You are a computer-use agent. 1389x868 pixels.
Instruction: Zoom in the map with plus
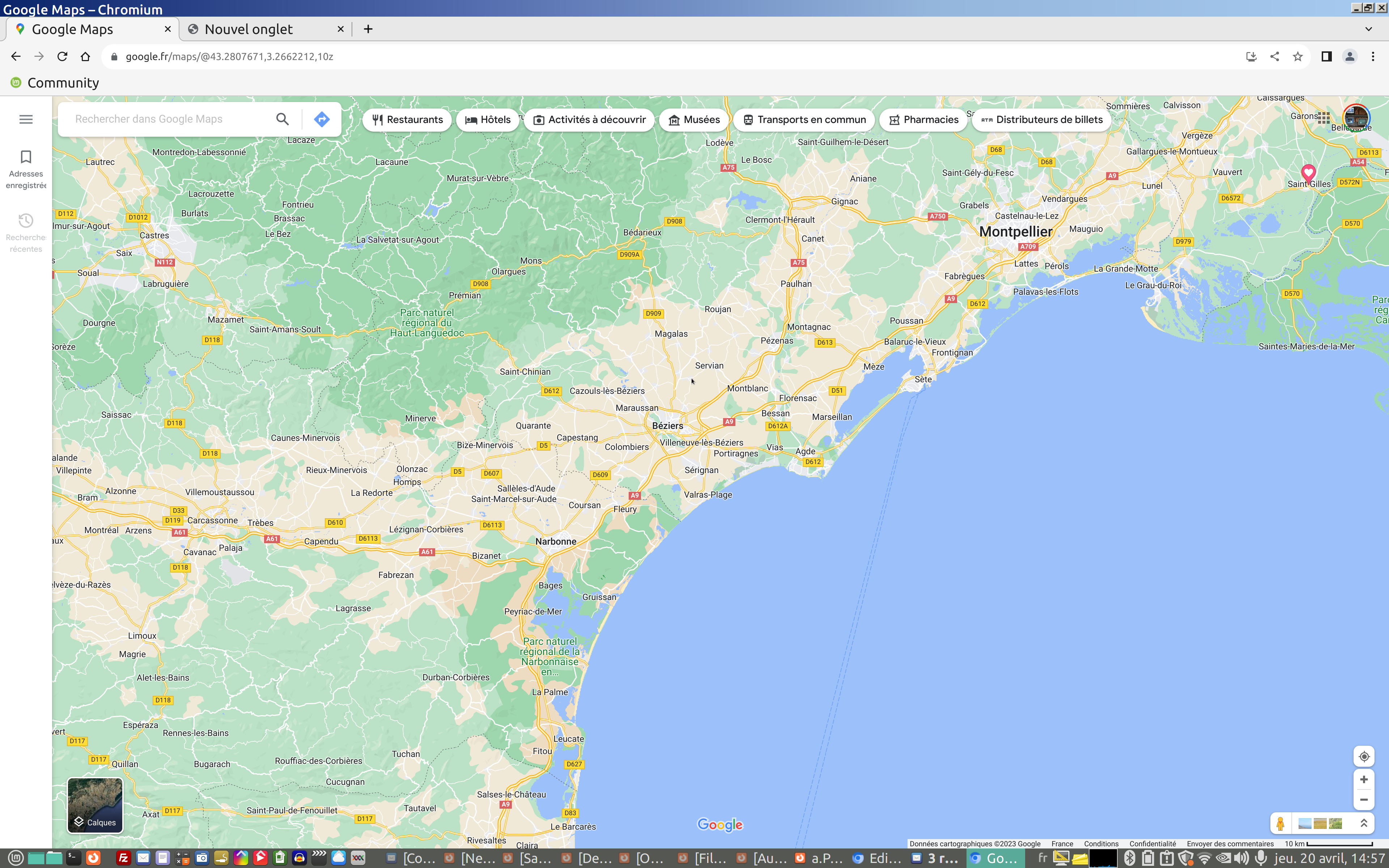coord(1364,780)
